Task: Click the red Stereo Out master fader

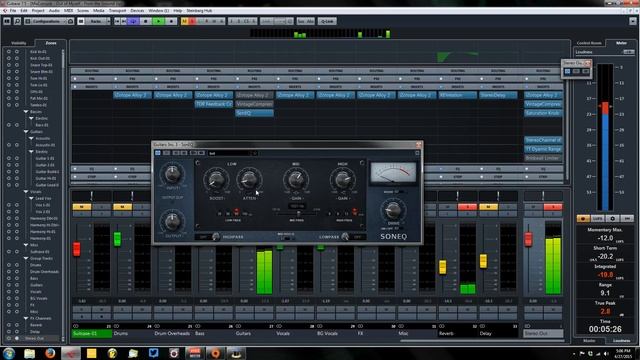Action: coord(529,239)
